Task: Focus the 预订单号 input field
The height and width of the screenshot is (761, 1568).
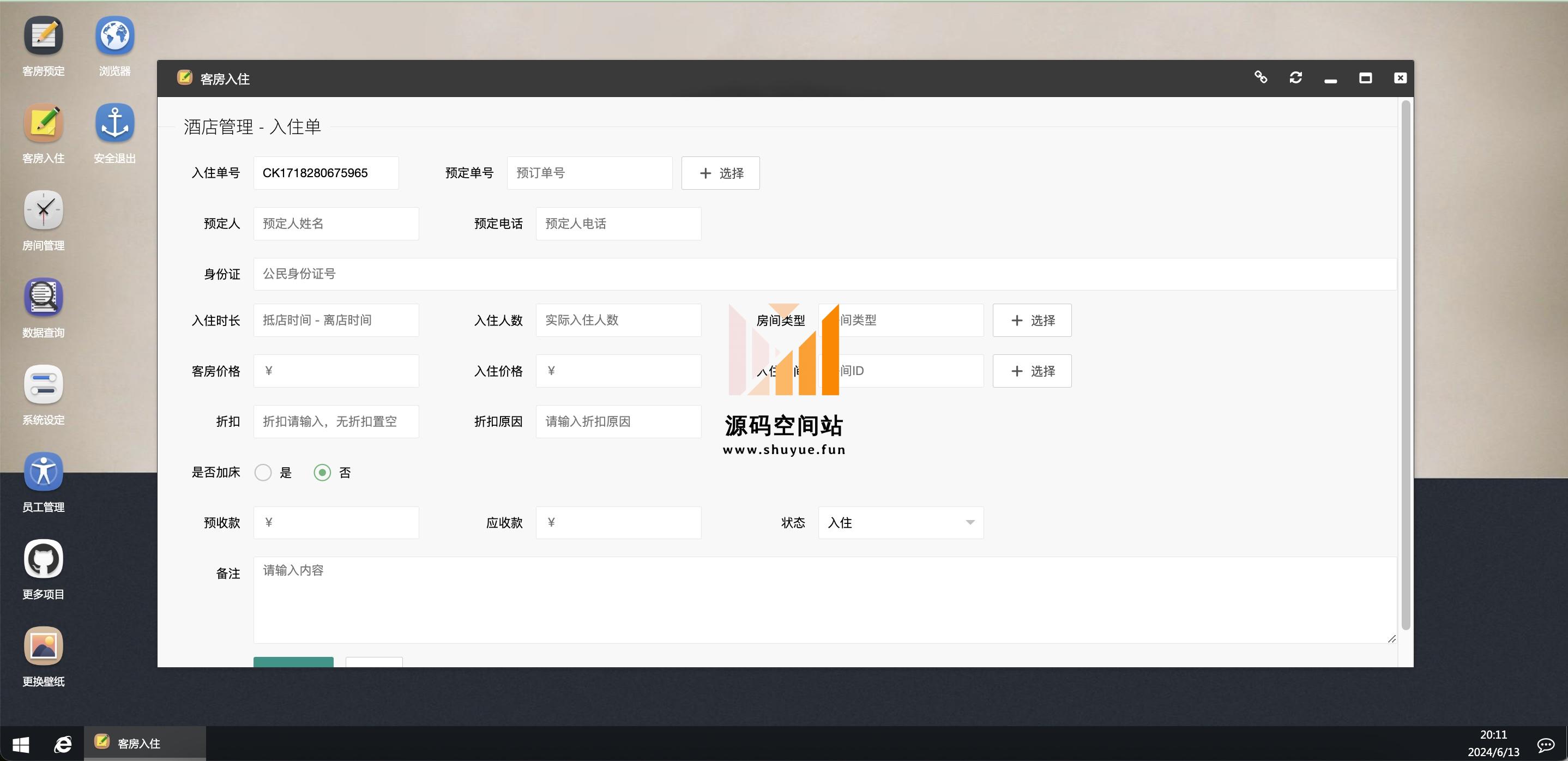Action: point(589,173)
